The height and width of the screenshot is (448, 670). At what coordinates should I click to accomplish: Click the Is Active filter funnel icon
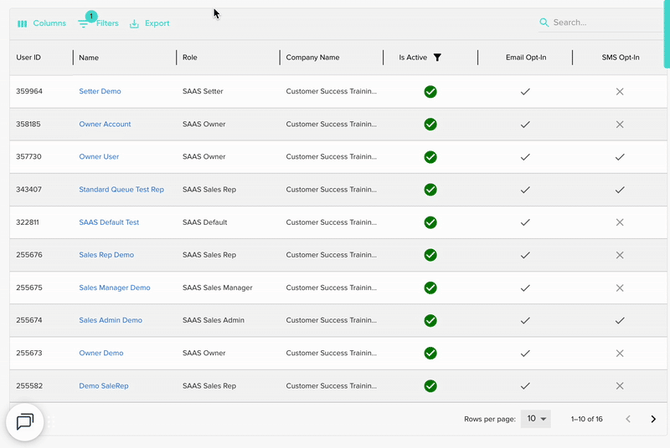437,58
